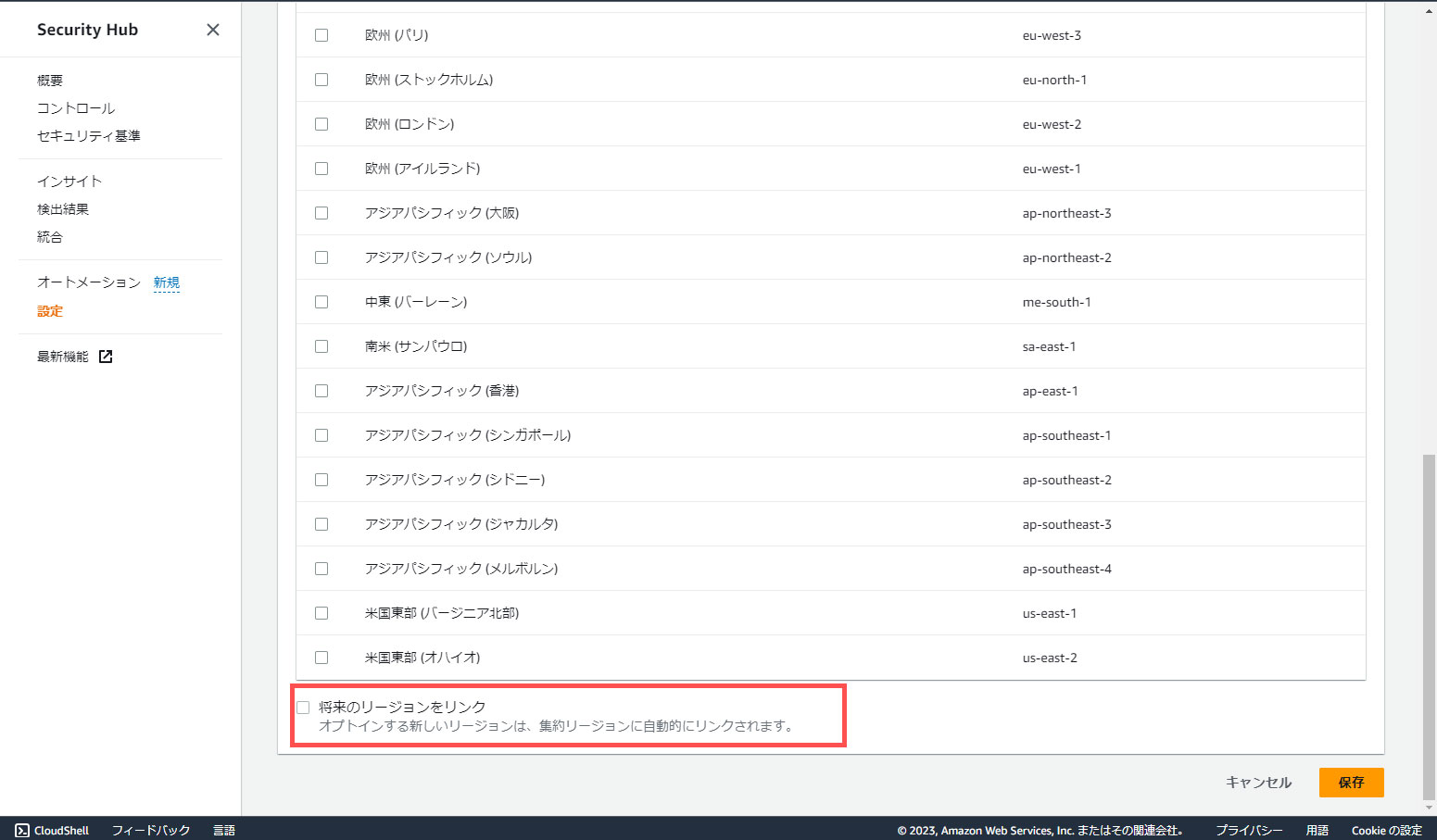Image resolution: width=1437 pixels, height=840 pixels.
Task: Open 検出結果 in the navigation
Action: click(63, 209)
